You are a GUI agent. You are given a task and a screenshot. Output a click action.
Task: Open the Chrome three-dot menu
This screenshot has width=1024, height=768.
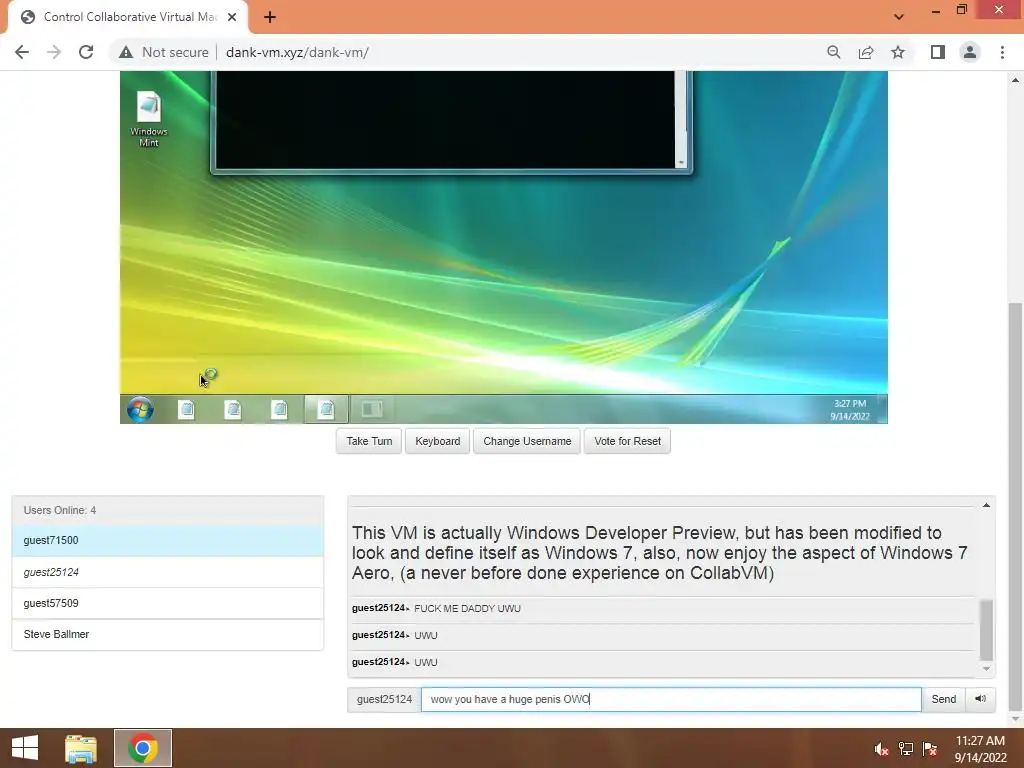coord(1002,52)
